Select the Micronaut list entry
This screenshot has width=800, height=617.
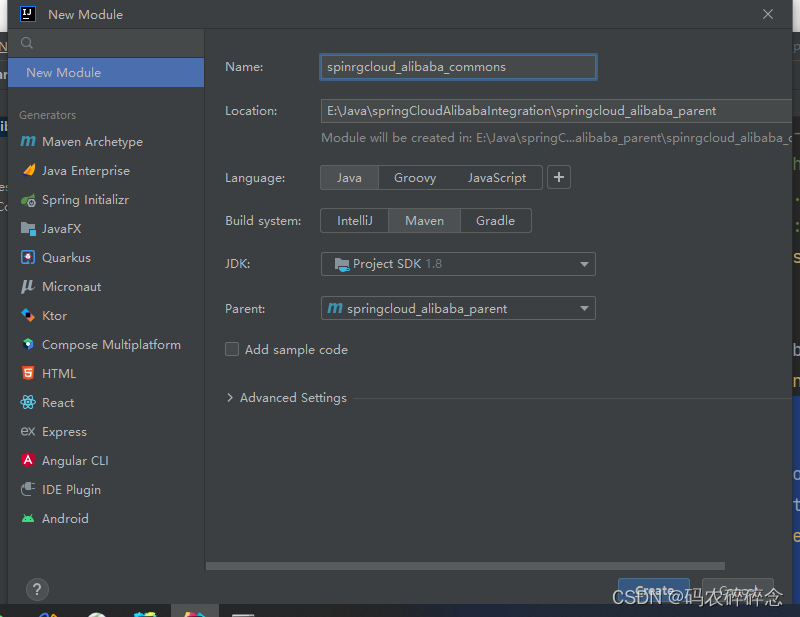tap(106, 286)
